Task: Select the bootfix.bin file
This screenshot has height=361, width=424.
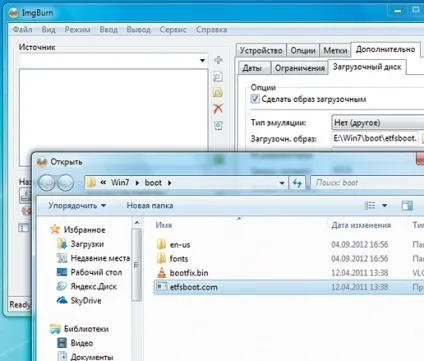Action: (x=182, y=273)
